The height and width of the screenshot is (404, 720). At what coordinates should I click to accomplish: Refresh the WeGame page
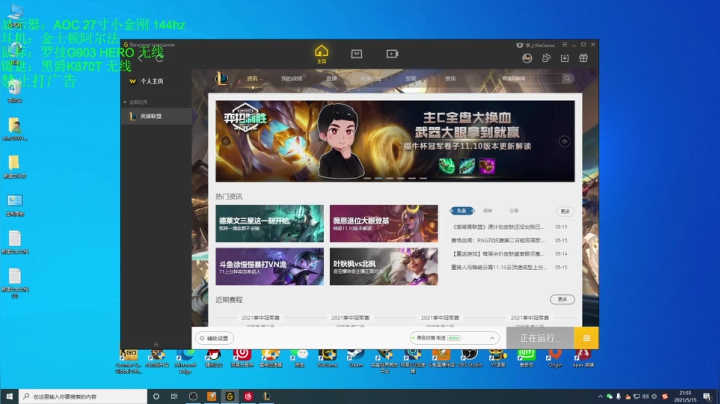159,59
